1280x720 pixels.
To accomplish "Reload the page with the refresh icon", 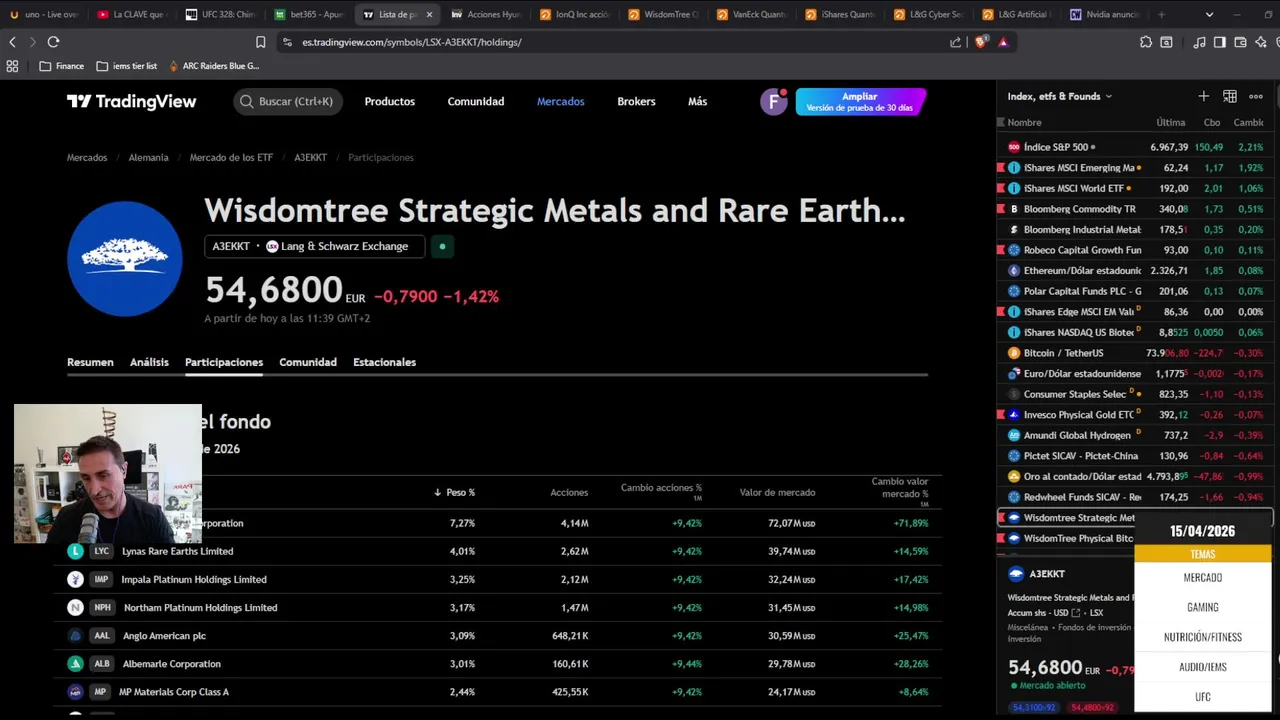I will (x=53, y=42).
